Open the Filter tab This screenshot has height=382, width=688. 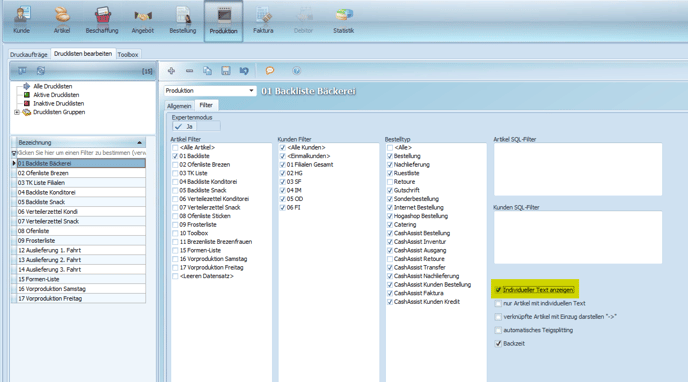coord(206,105)
